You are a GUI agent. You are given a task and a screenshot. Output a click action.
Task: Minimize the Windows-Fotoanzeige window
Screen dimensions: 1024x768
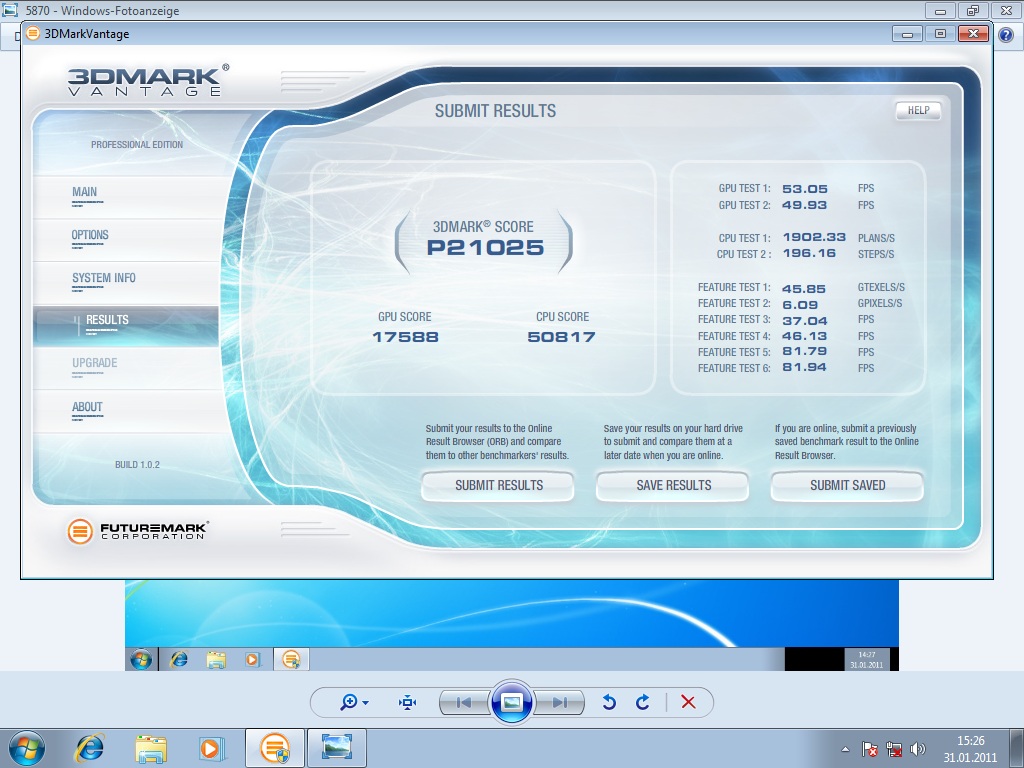pyautogui.click(x=940, y=11)
